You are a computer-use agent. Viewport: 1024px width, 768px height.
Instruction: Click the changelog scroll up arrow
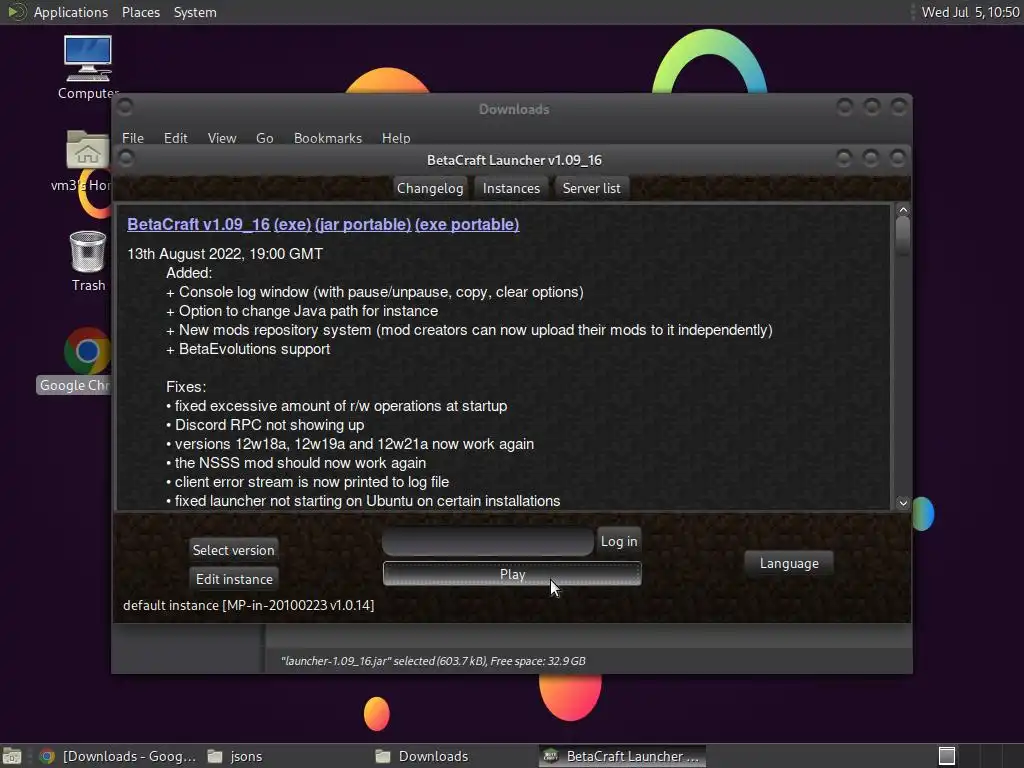[x=903, y=210]
